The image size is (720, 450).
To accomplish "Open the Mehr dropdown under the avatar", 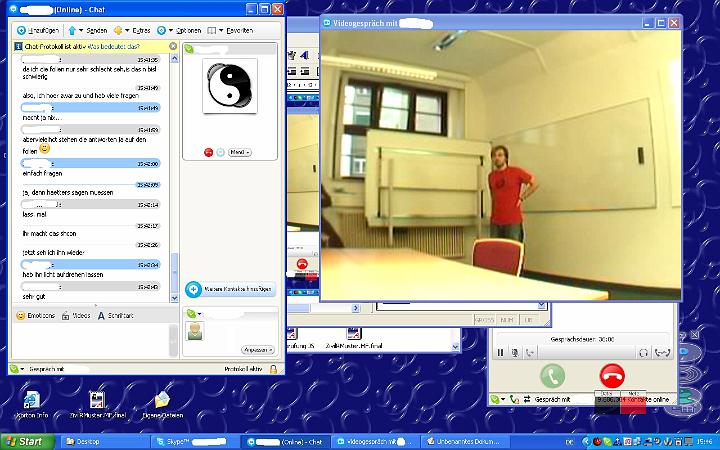I will 240,152.
